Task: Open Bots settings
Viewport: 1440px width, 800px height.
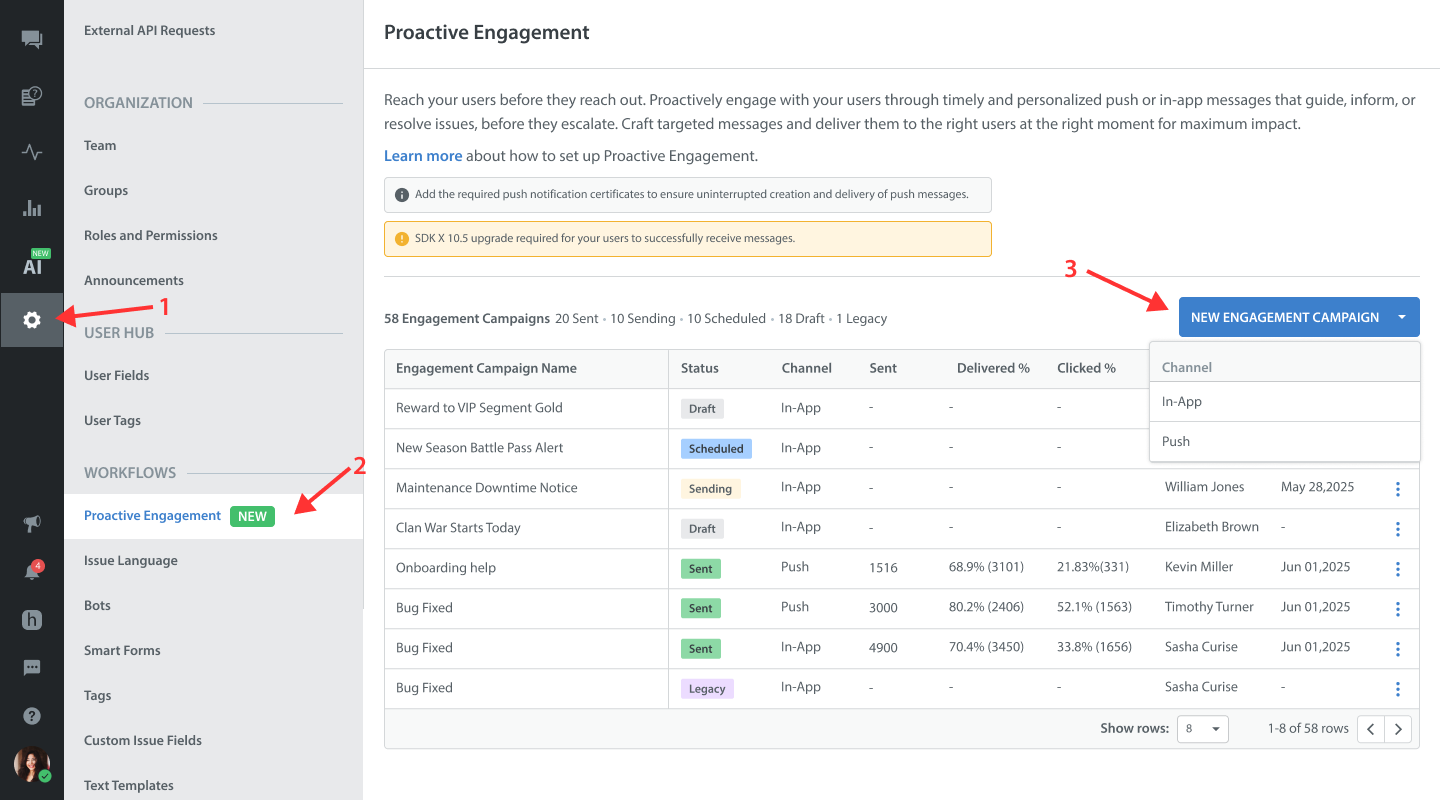Action: [97, 606]
